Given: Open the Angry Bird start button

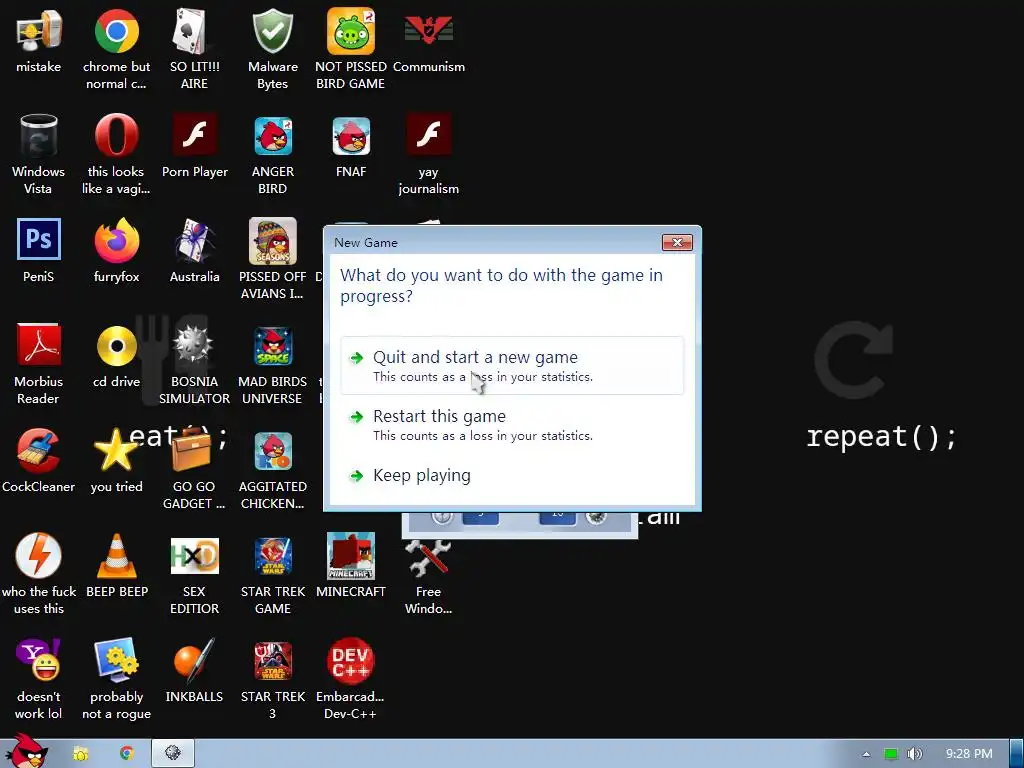Looking at the screenshot, I should [27, 751].
